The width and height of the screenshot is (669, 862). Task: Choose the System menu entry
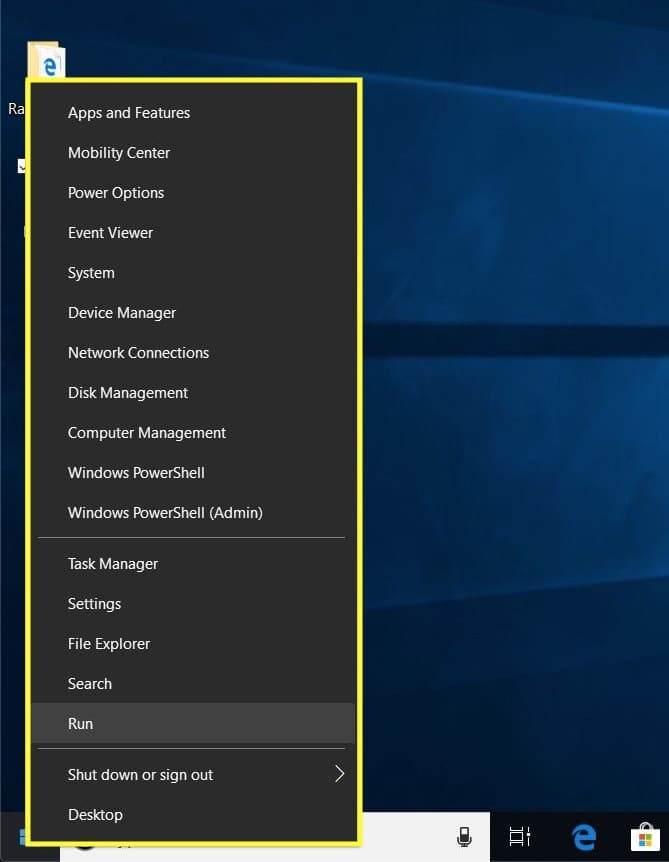tap(193, 273)
